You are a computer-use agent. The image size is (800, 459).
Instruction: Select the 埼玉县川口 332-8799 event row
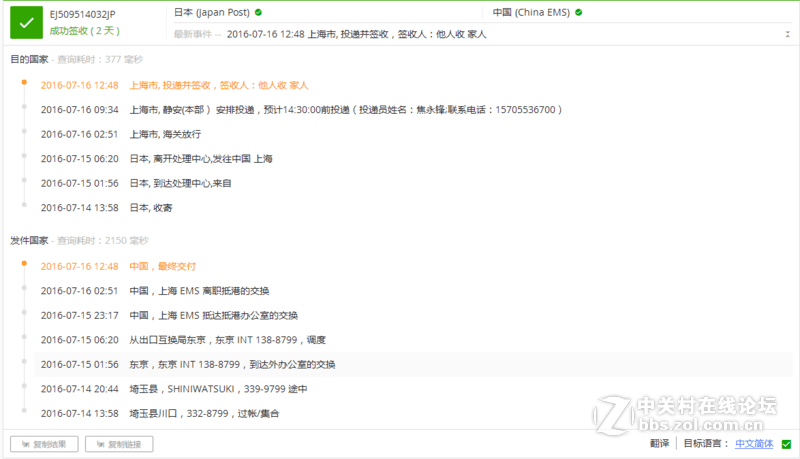coord(413,413)
